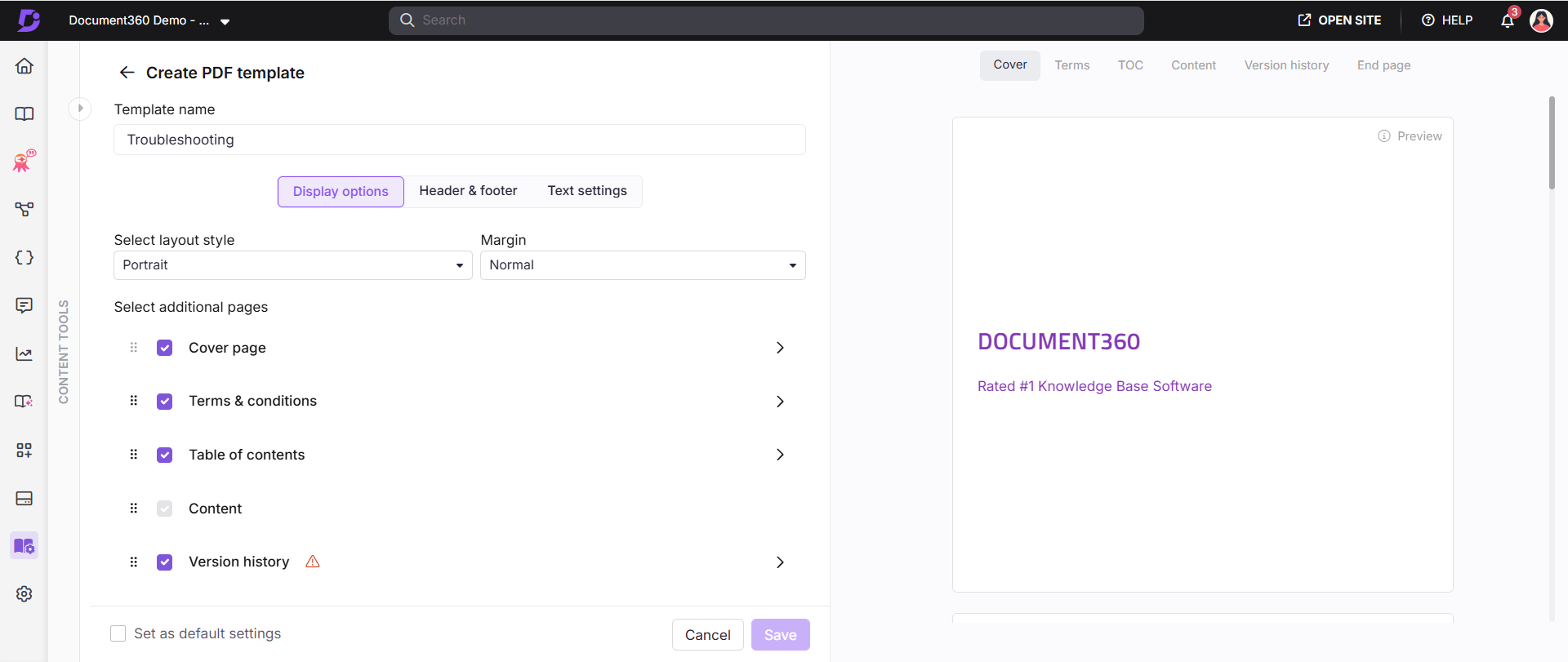This screenshot has height=662, width=1568.
Task: Click the Save button
Action: [x=781, y=635]
